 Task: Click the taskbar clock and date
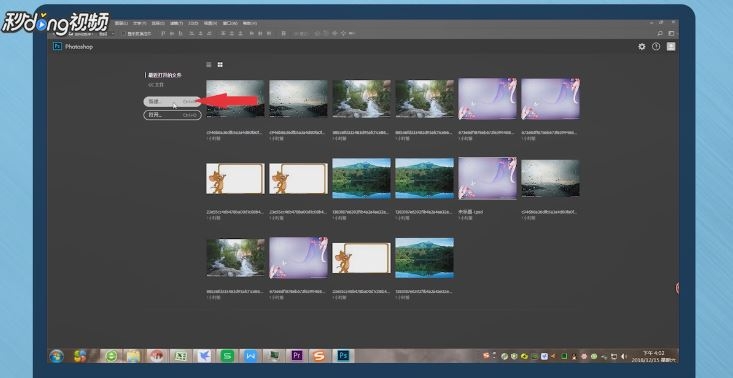point(654,357)
